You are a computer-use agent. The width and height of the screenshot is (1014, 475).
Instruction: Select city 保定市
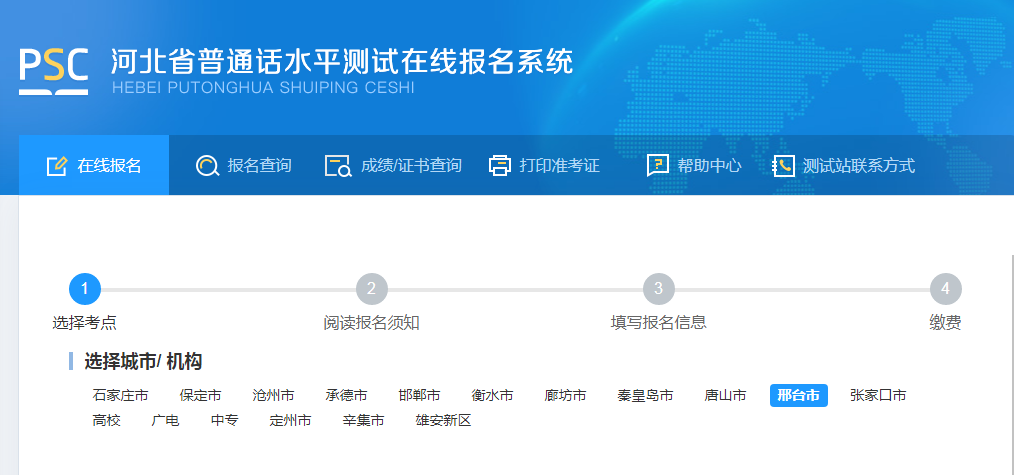click(x=200, y=396)
